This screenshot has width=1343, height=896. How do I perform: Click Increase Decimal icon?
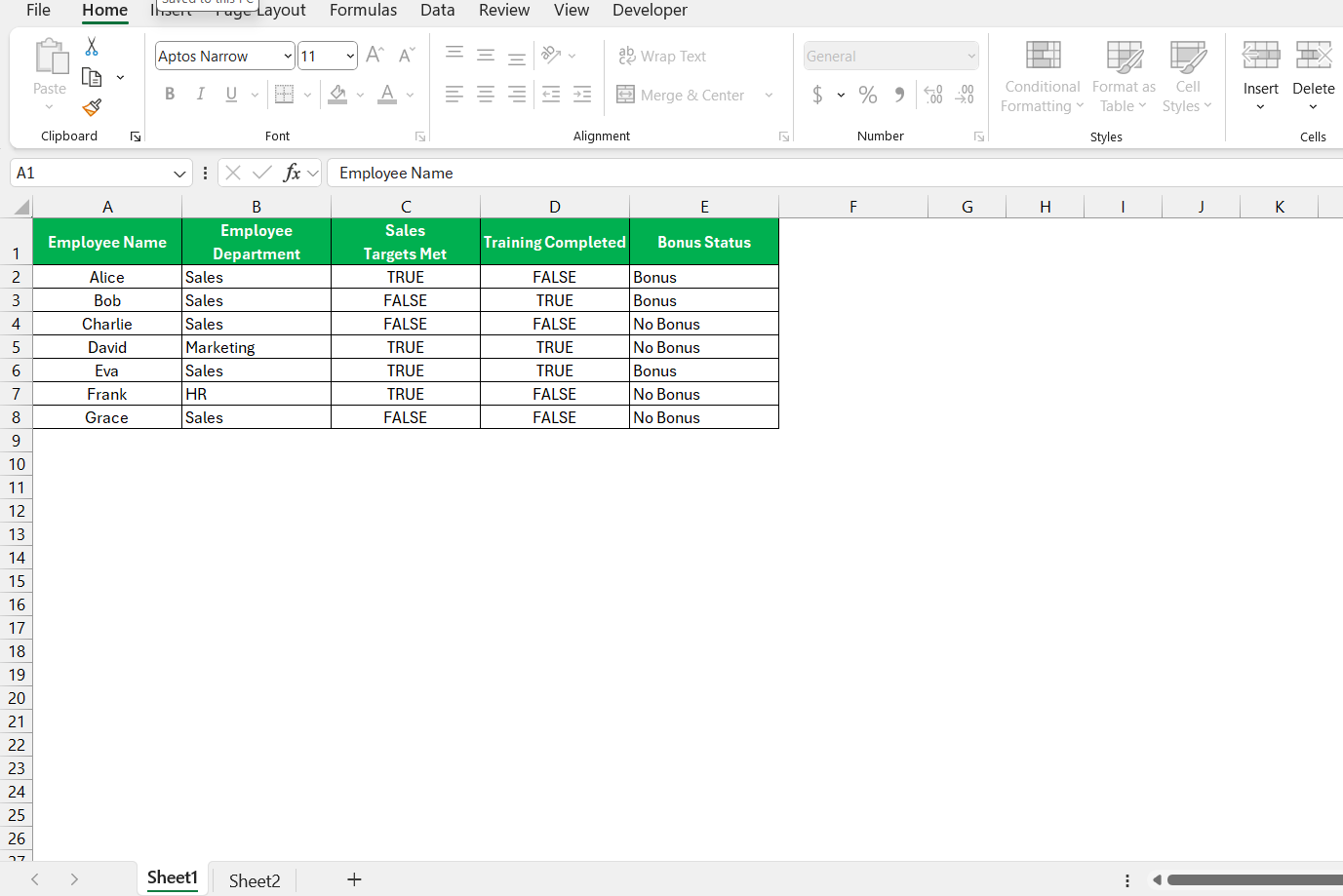pyautogui.click(x=933, y=95)
